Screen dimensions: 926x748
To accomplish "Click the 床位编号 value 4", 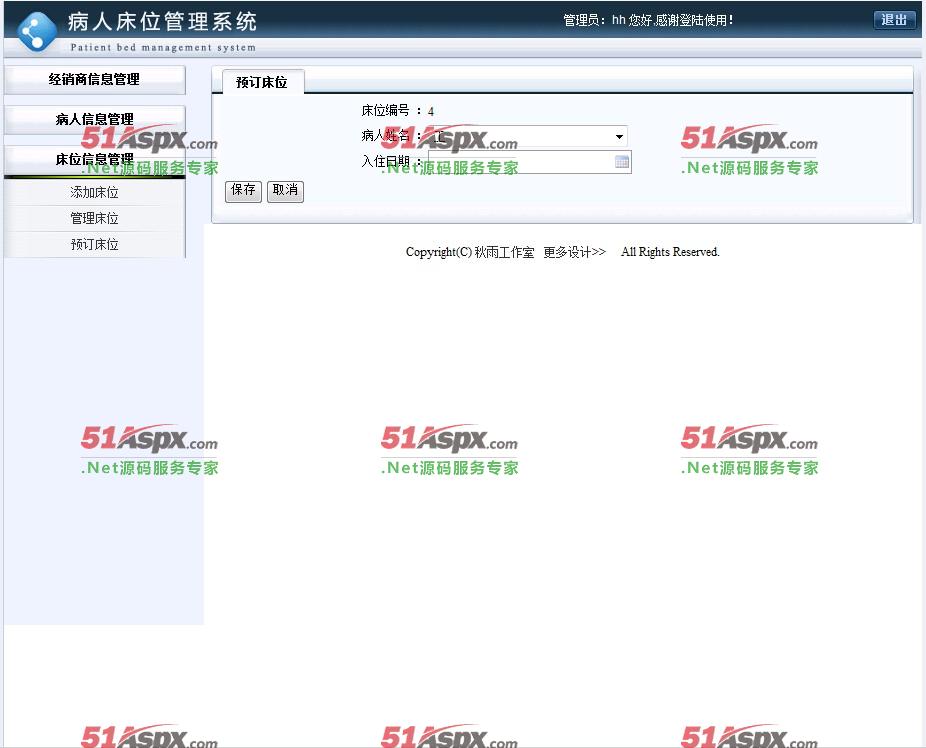I will (x=431, y=111).
